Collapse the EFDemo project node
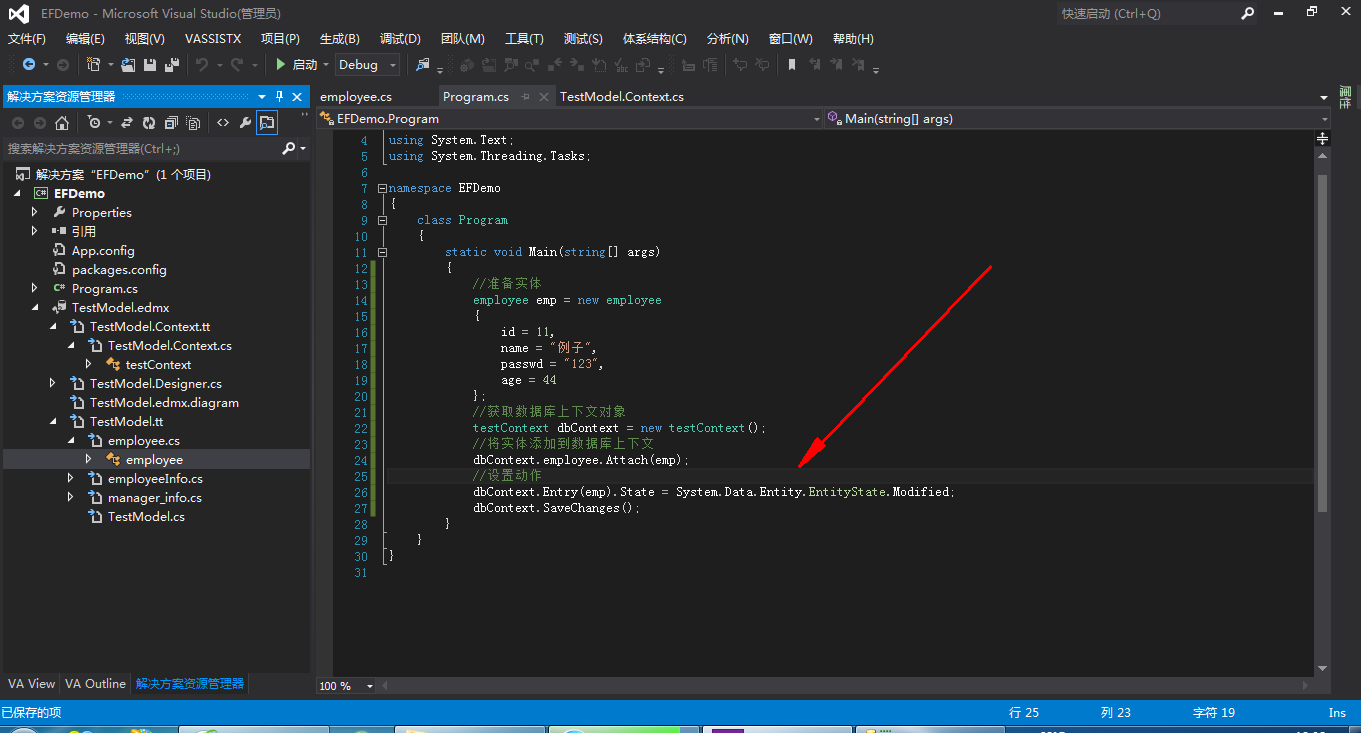This screenshot has height=733, width=1361. click(18, 193)
